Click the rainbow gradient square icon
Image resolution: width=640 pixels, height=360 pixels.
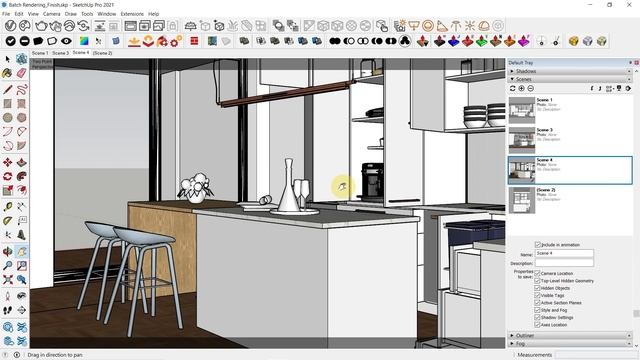(84, 41)
